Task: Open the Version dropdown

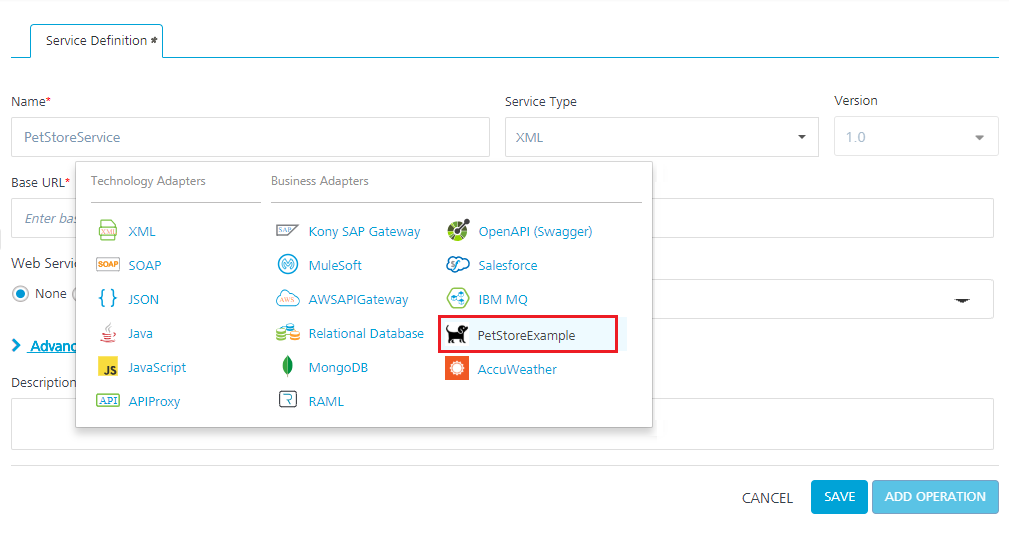Action: [915, 137]
